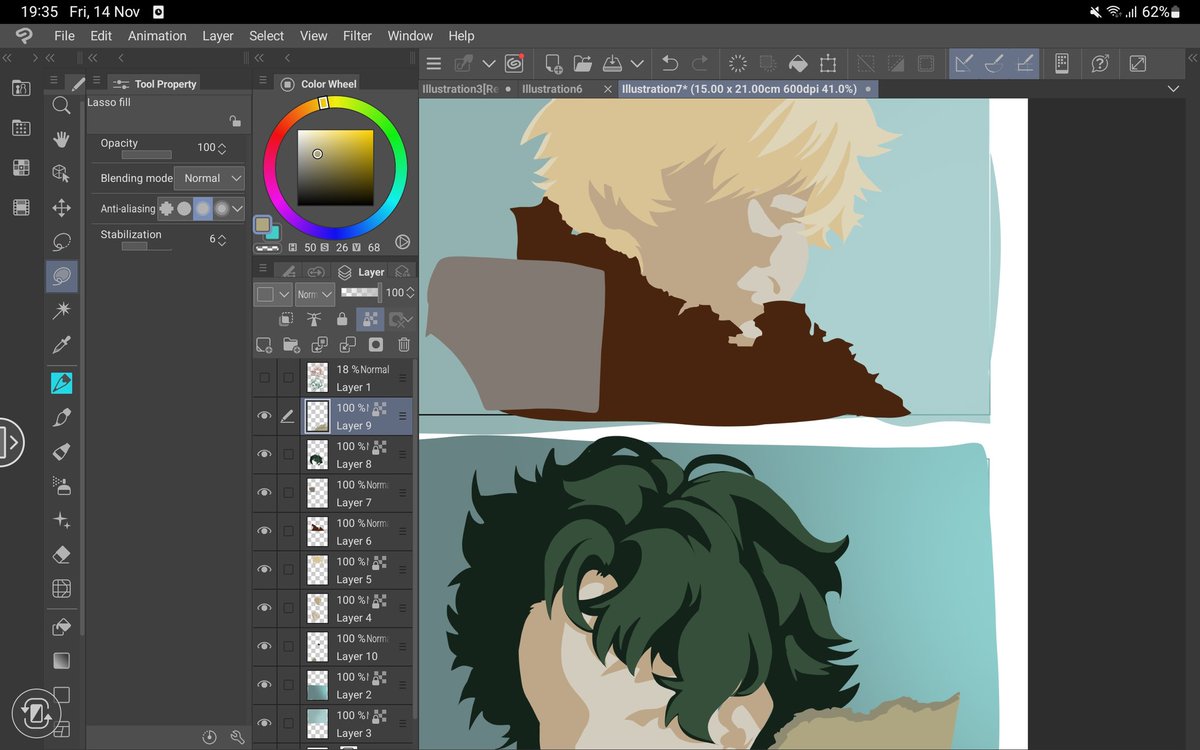Show Layer 1 by clicking its visibility box
1200x750 pixels.
tap(264, 377)
